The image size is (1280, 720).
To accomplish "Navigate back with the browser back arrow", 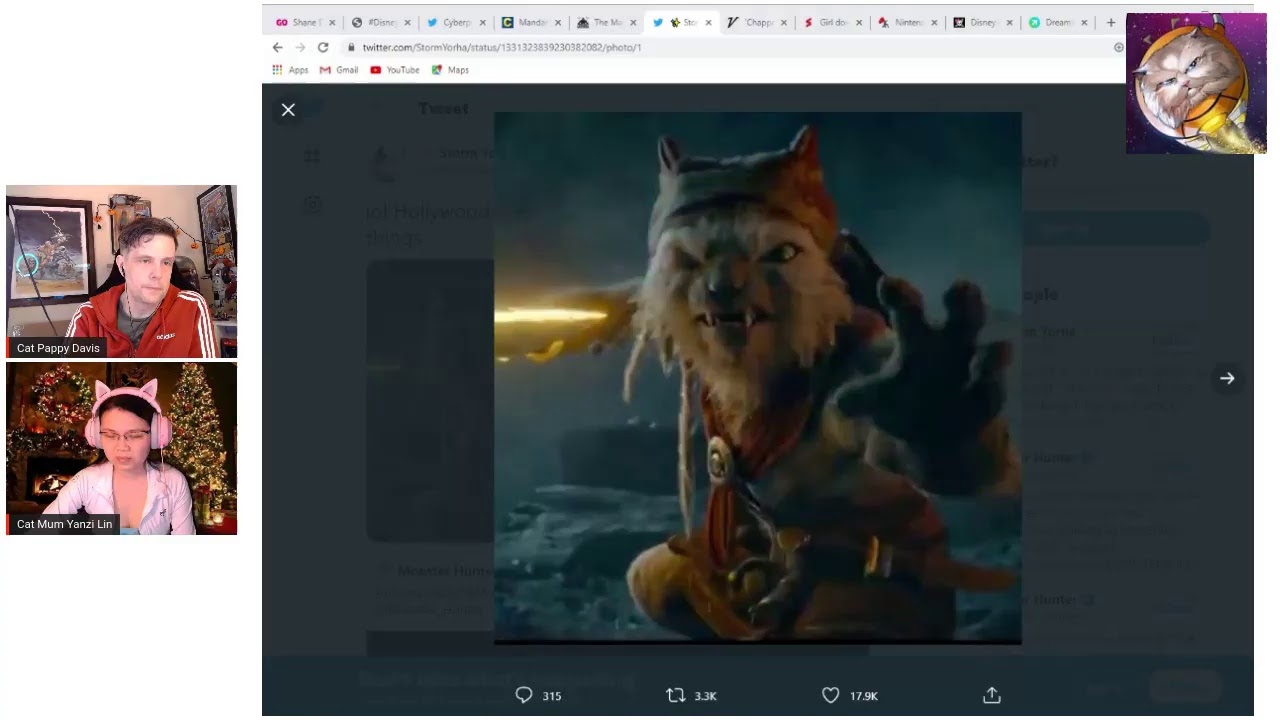I will [278, 47].
